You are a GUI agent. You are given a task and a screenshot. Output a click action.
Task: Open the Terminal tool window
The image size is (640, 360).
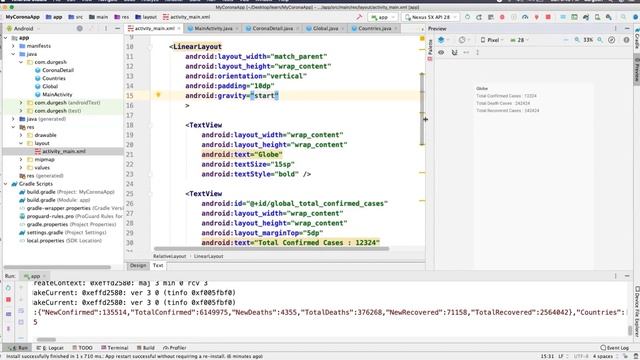click(x=115, y=348)
